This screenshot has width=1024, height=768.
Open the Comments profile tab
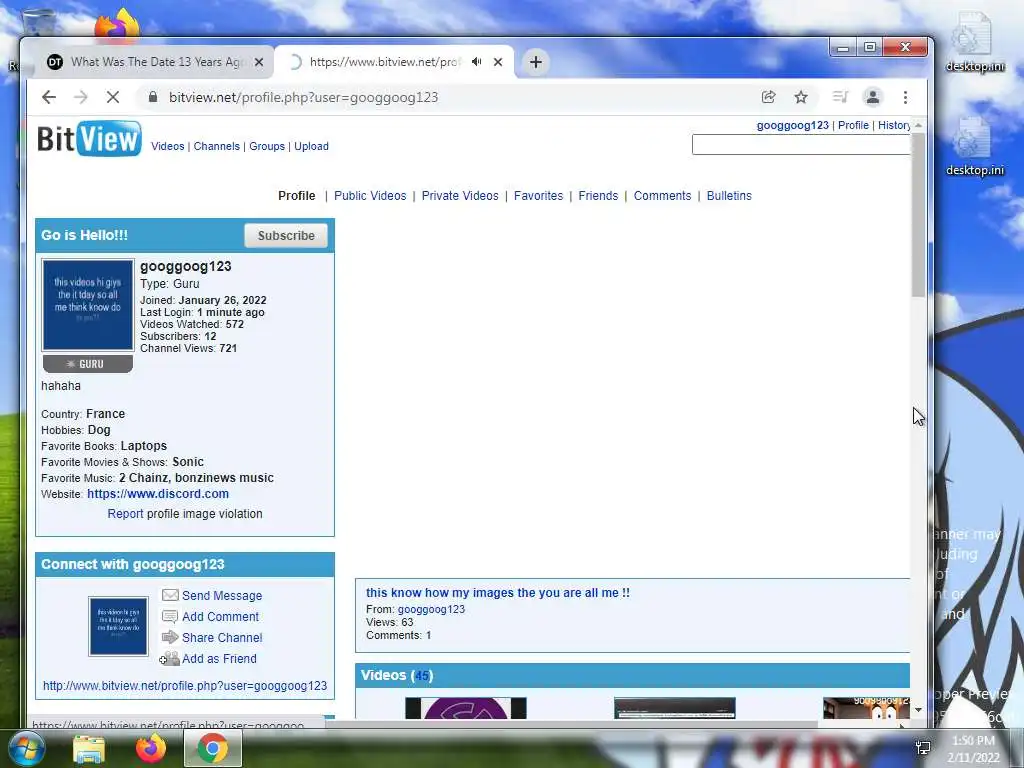662,196
